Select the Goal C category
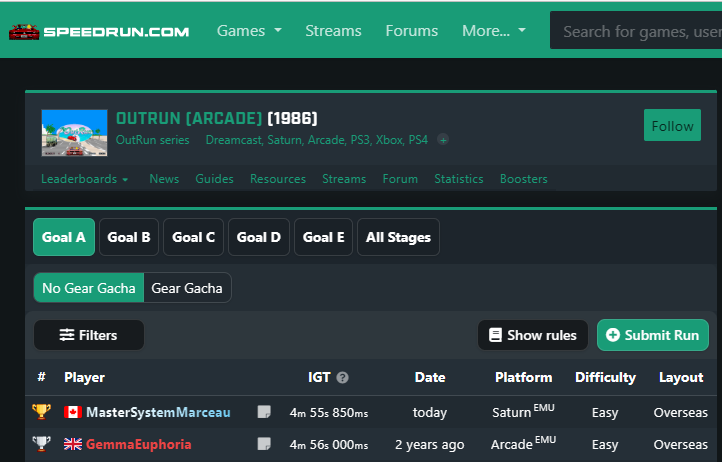The image size is (722, 462). [193, 237]
